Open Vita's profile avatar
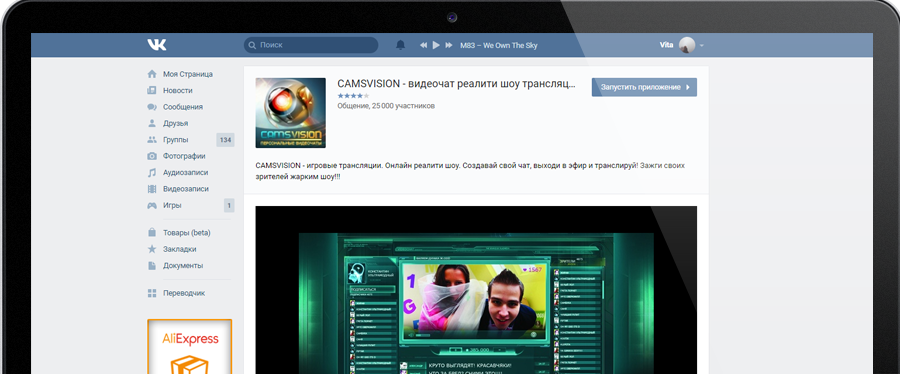 (x=687, y=45)
